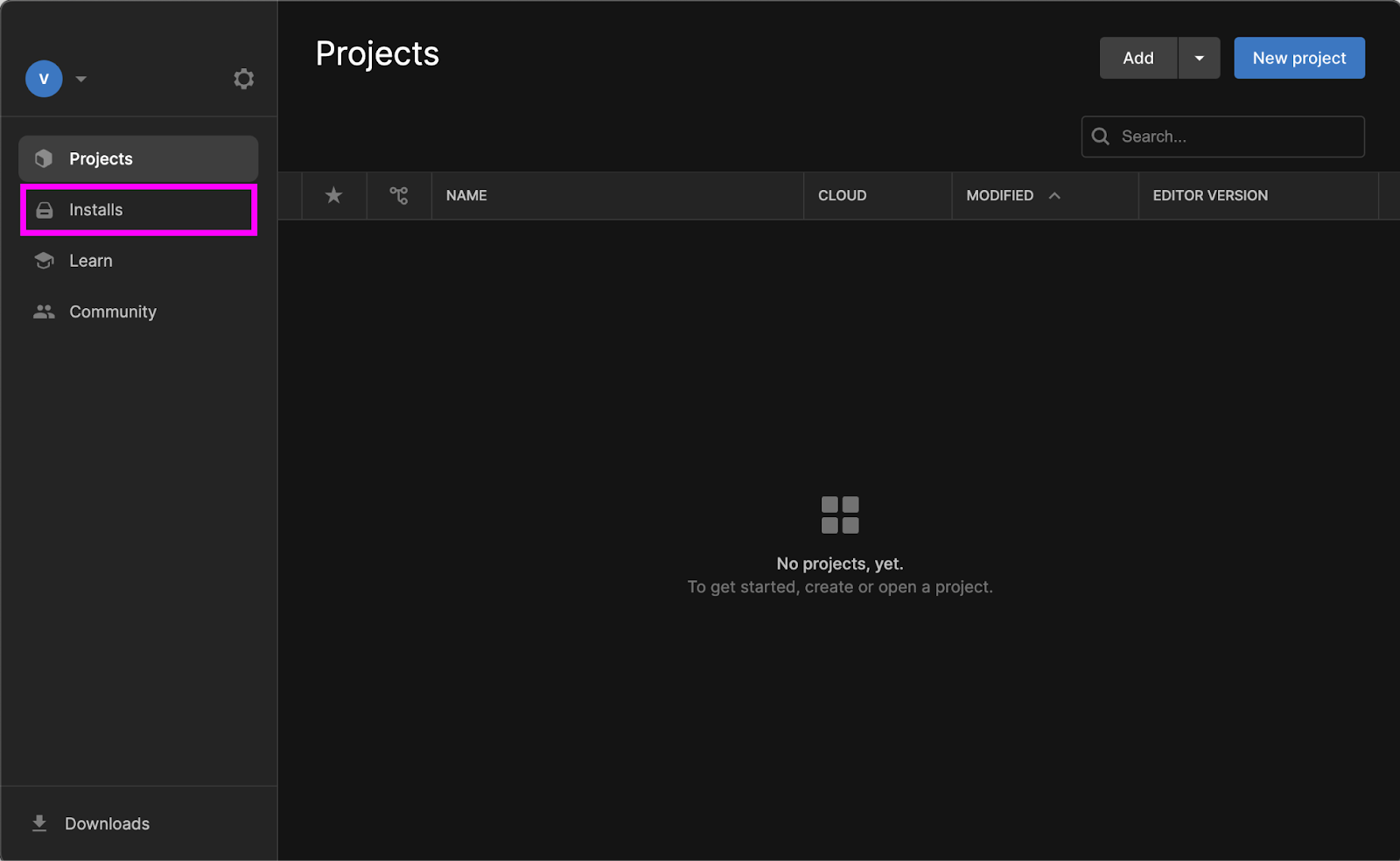Sort projects by the Name column header

(466, 195)
